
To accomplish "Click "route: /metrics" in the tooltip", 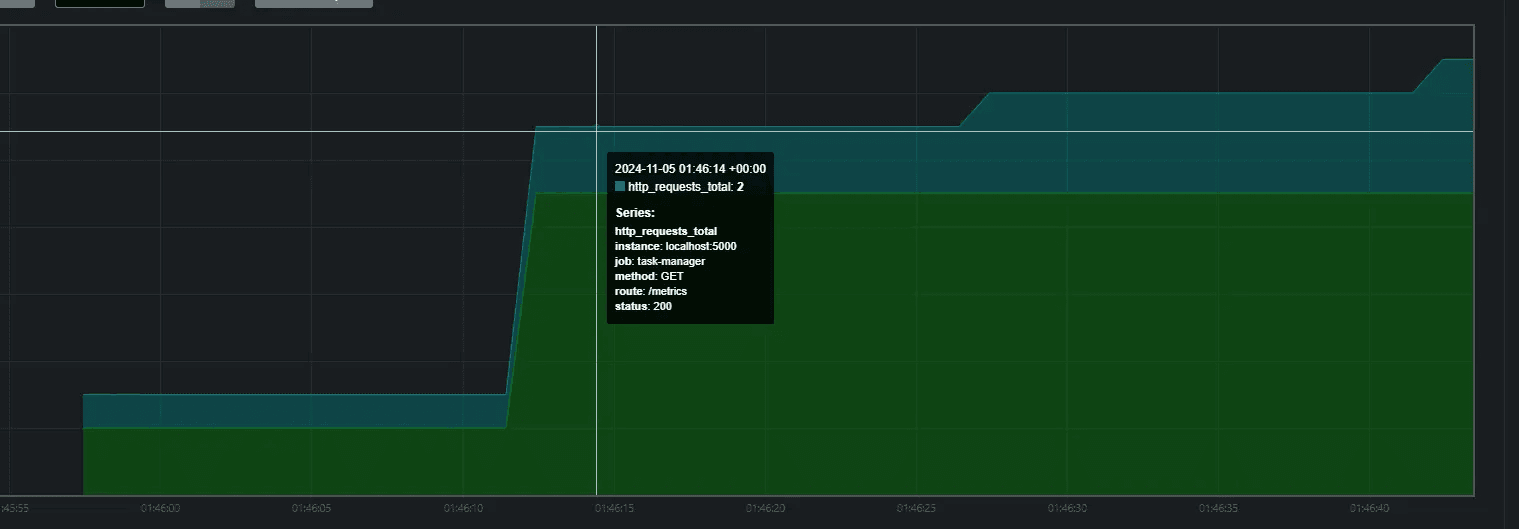I will [651, 291].
